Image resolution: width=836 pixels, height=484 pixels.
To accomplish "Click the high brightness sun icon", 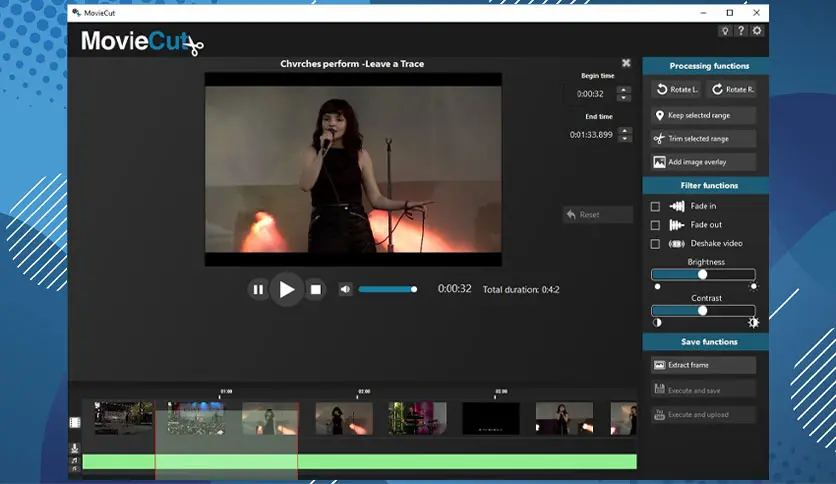I will point(753,287).
